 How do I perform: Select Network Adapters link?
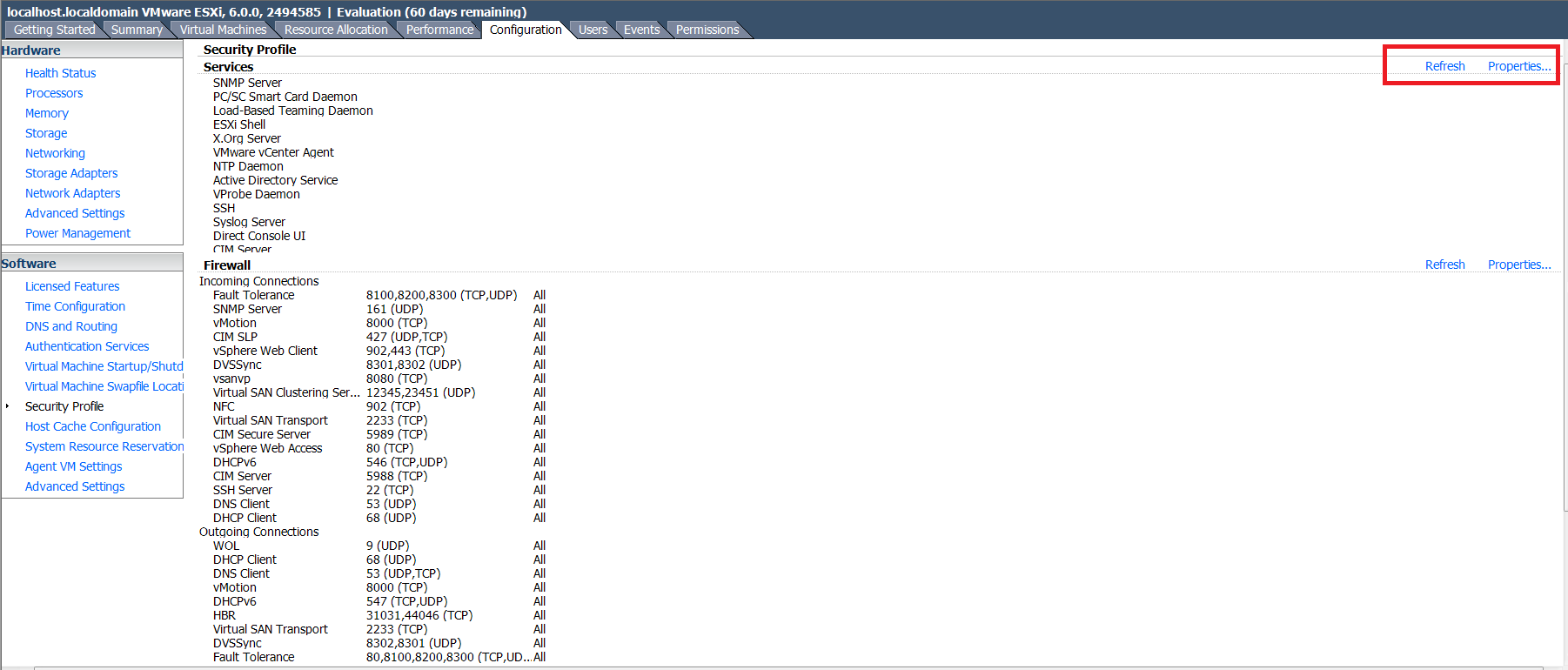coord(72,193)
